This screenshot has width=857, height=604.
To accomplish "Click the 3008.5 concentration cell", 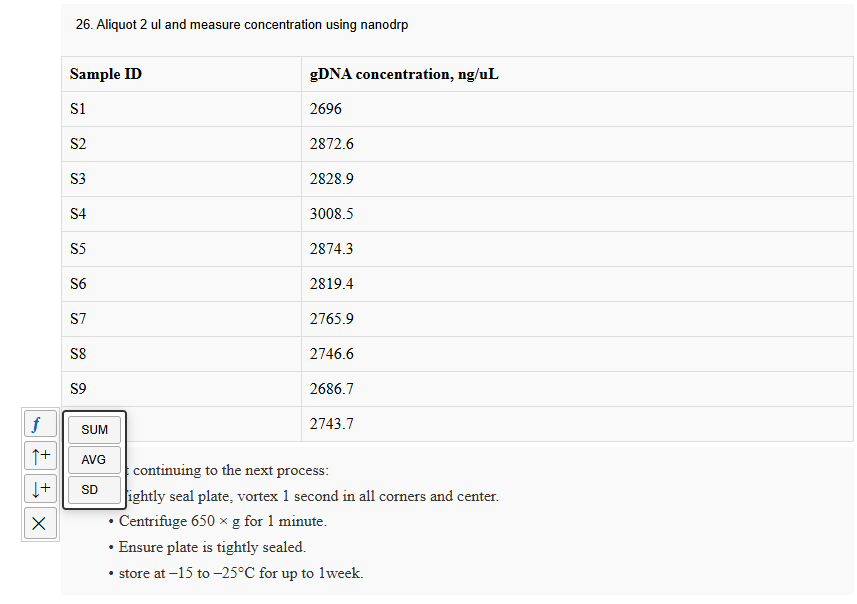I will coord(332,214).
